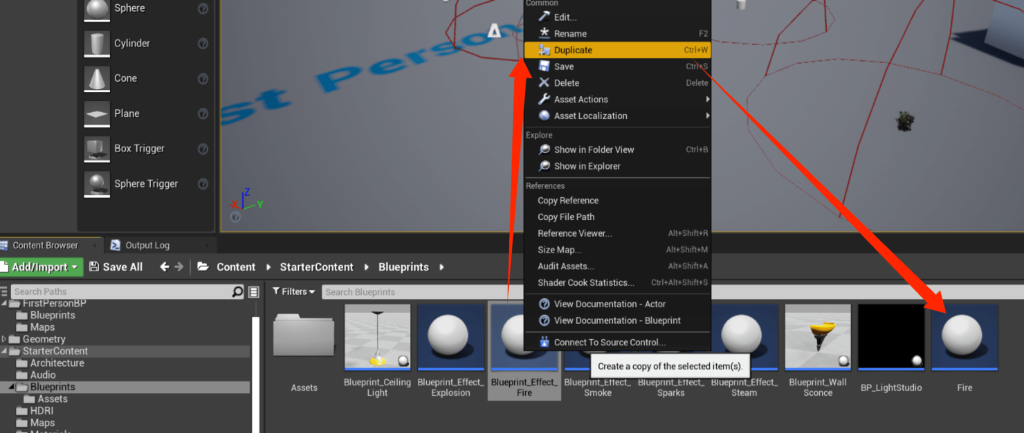Choose Delete in context menu
1024x433 pixels.
617,83
